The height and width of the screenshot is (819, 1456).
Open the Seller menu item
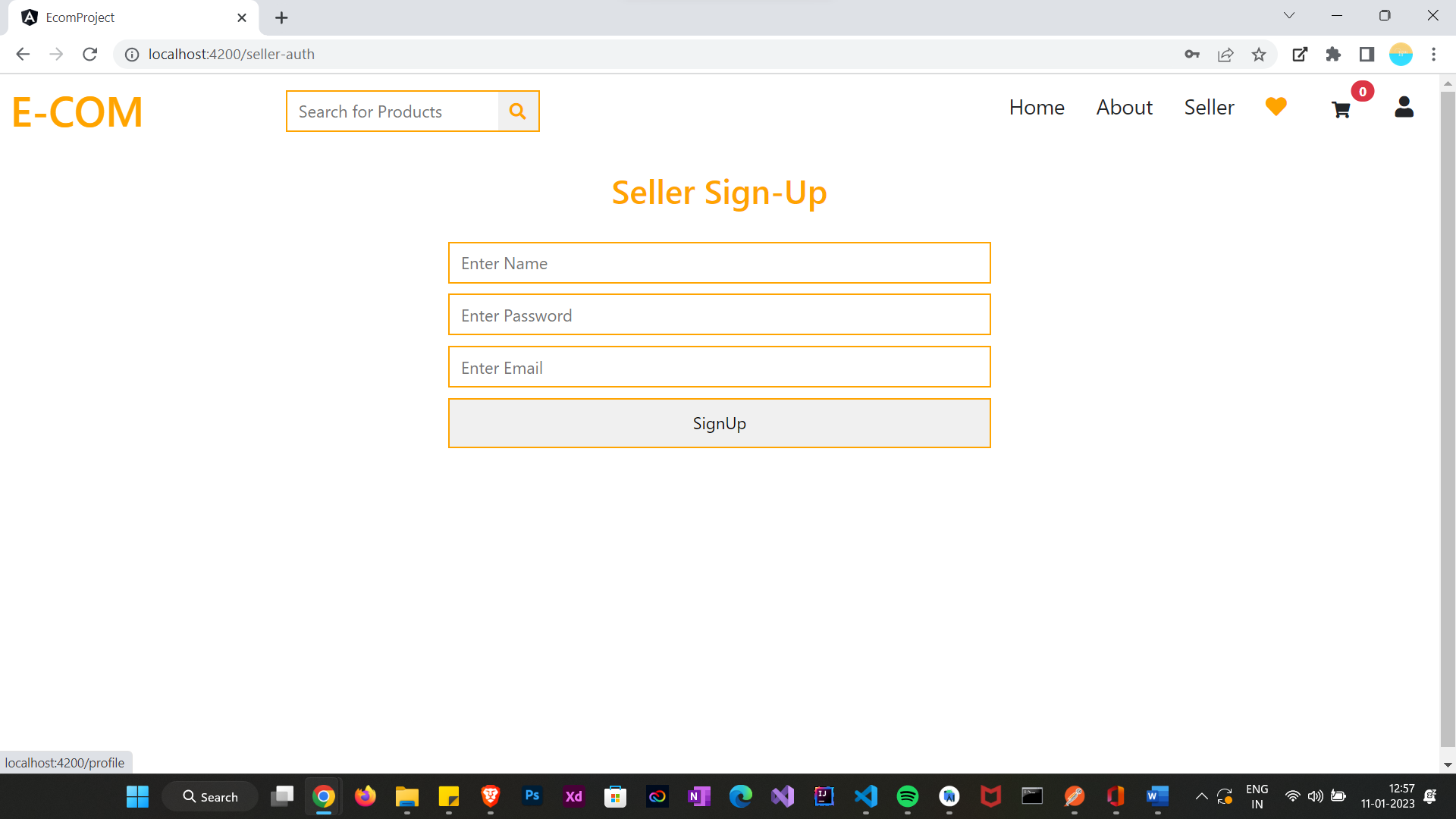point(1209,107)
